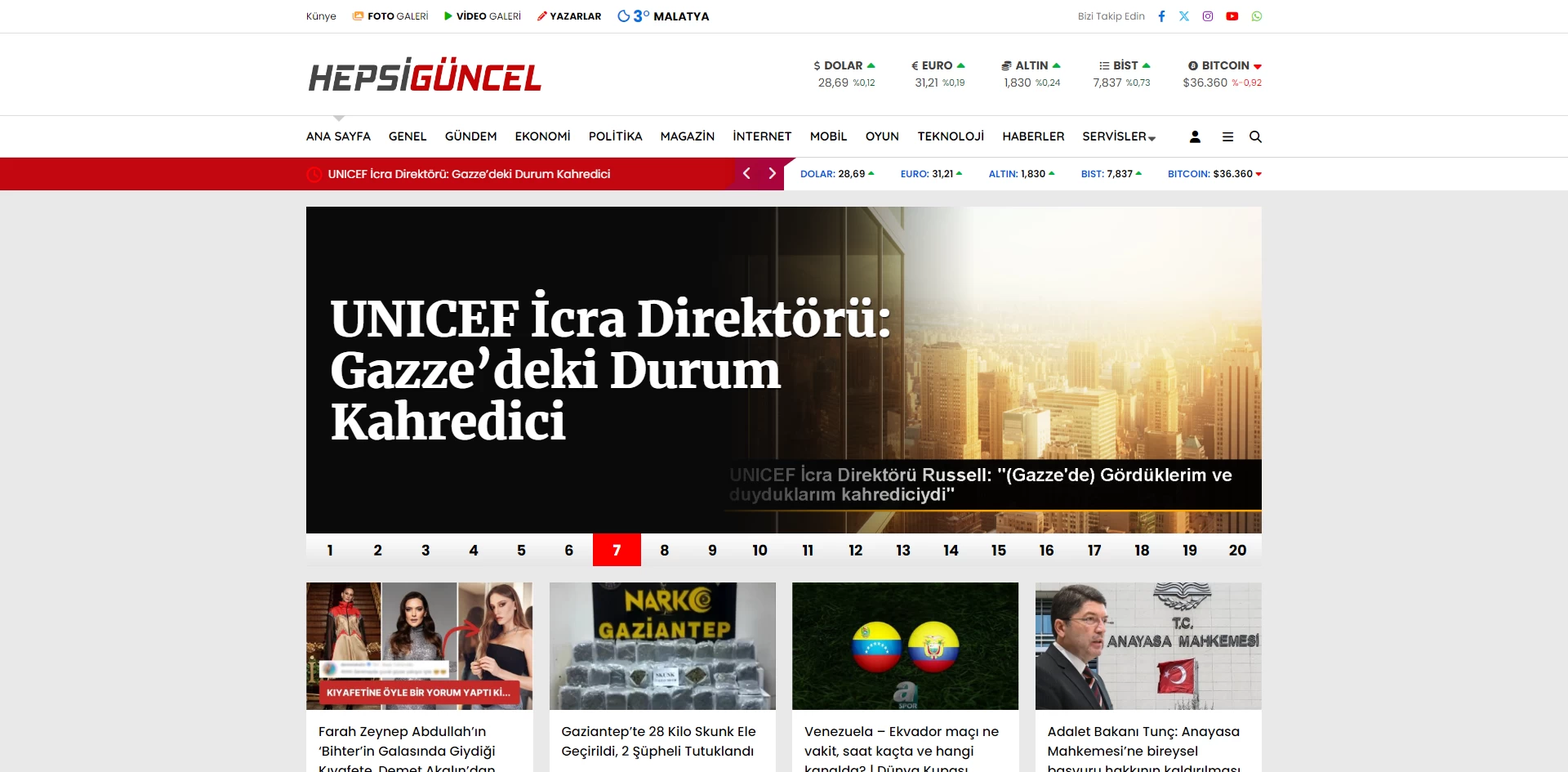Click the clock icon in news ticker
The height and width of the screenshot is (772, 1568).
point(314,174)
